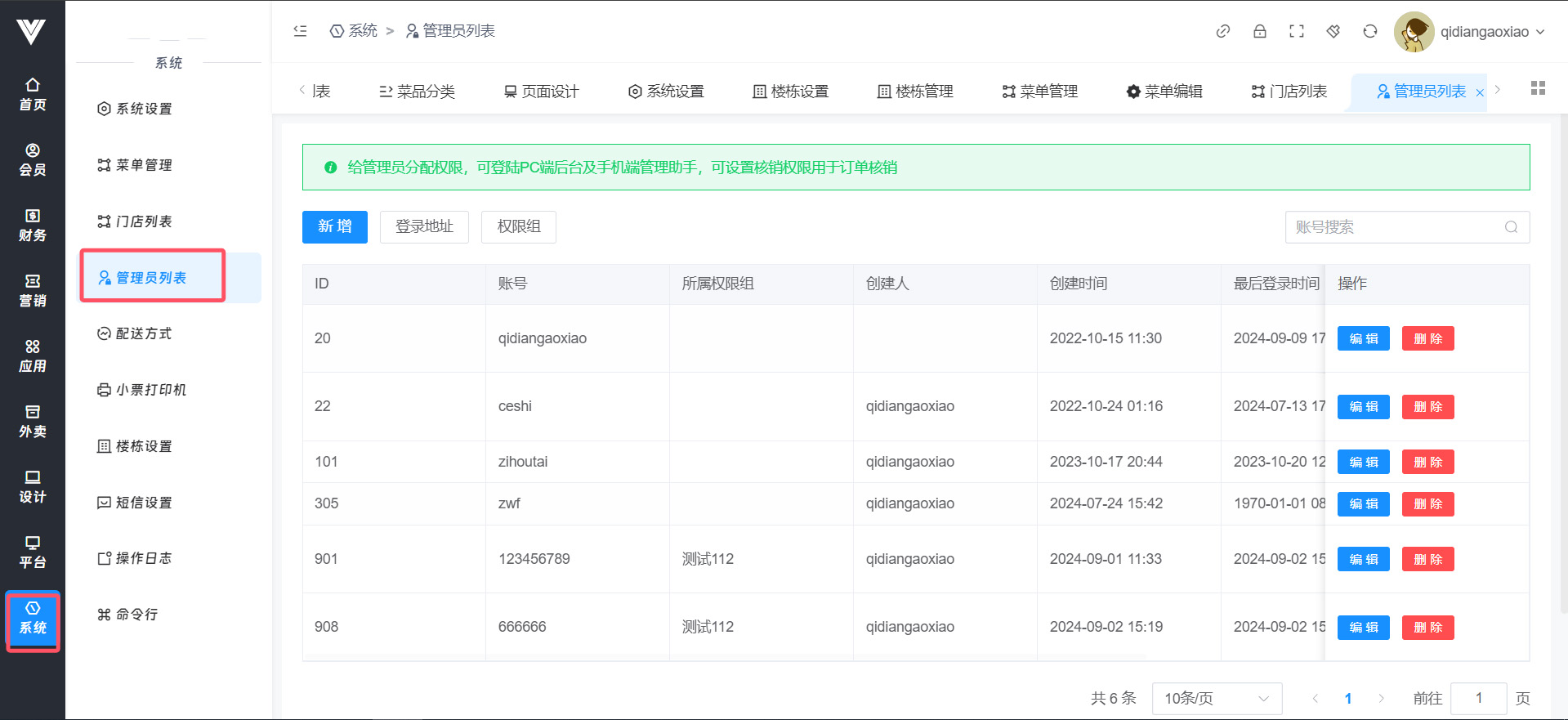Click the sidebar collapse icon in header
This screenshot has width=1568, height=720.
coord(300,31)
